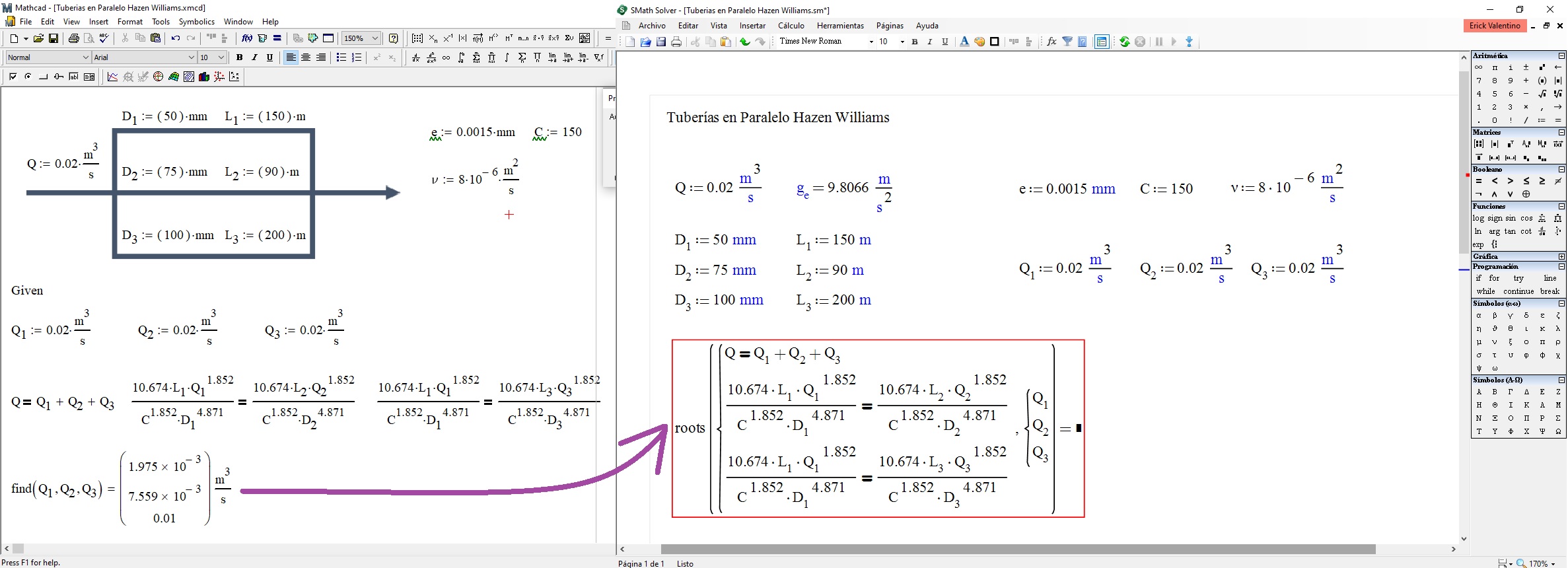Click the Erick Valentino account button
The height and width of the screenshot is (568, 1568).
[x=1495, y=26]
